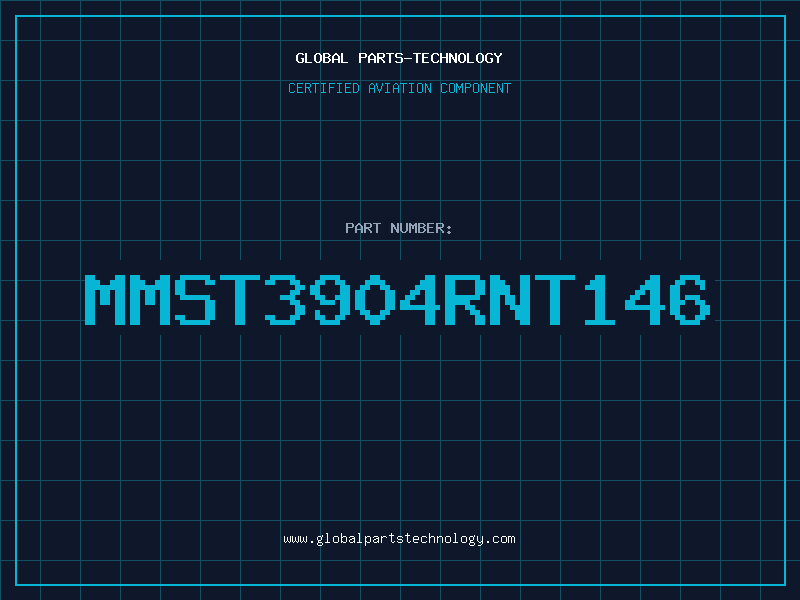Screen dimensions: 800x600
Task: Open the www.globalpartstechnology.com link
Action: click(x=399, y=539)
